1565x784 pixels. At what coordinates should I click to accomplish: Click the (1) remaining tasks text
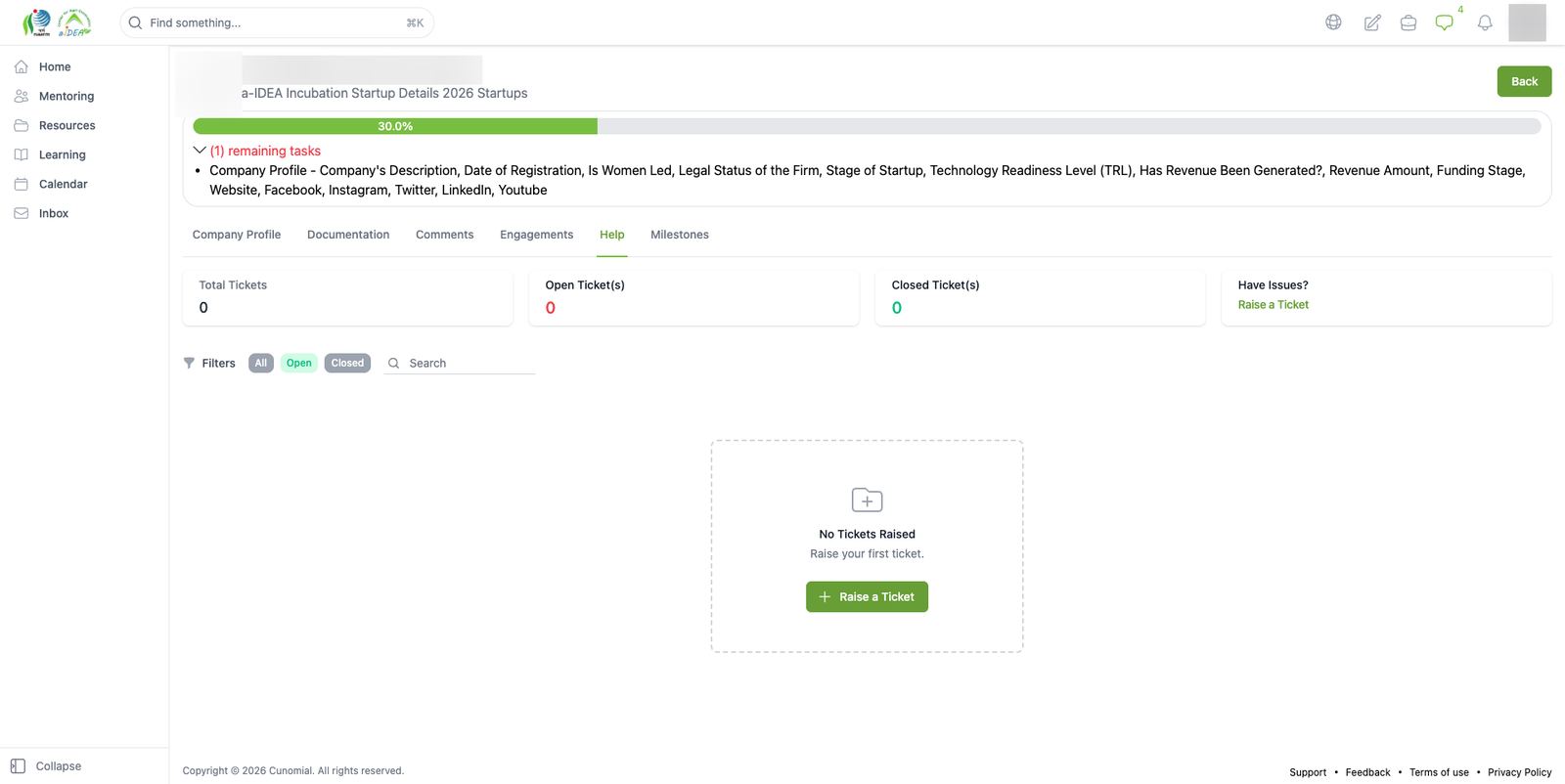265,151
